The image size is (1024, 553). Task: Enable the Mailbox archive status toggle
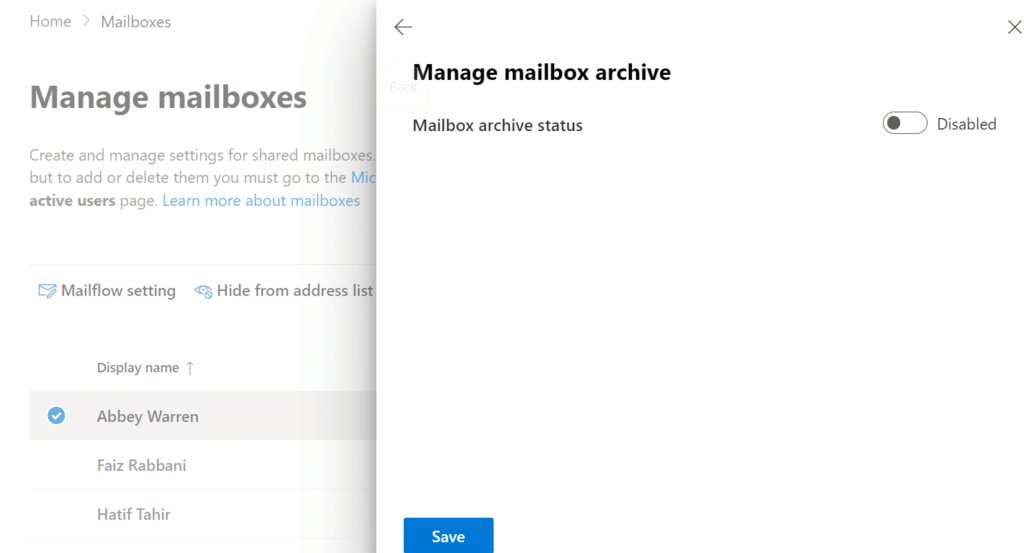click(x=904, y=123)
